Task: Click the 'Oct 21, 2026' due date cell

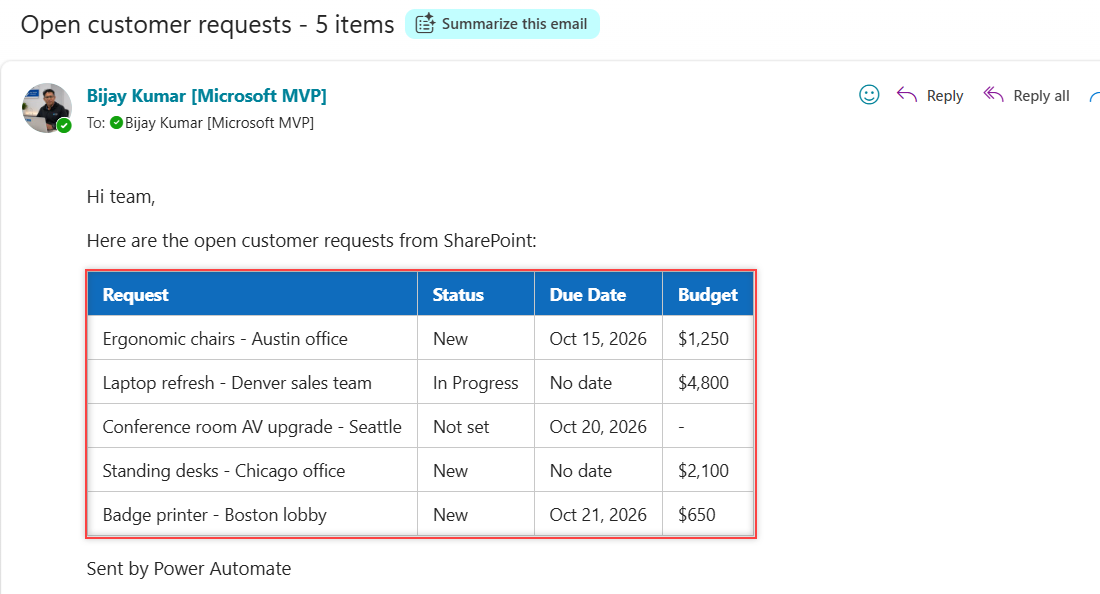Action: pos(598,515)
